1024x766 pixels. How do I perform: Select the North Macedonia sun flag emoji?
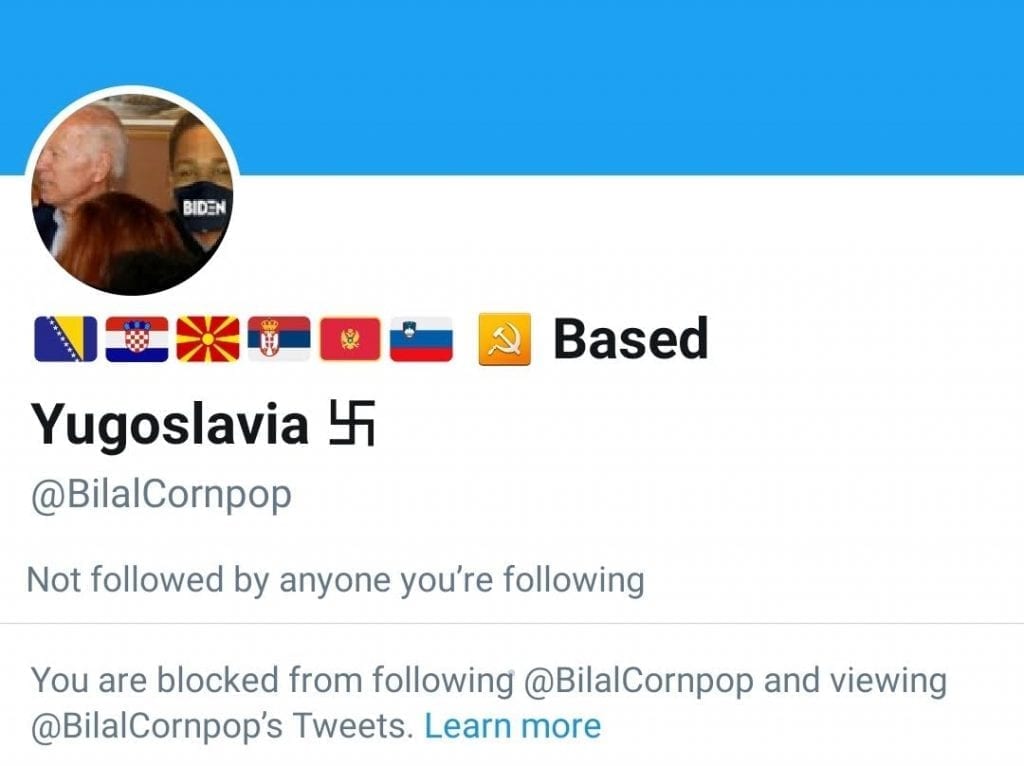pyautogui.click(x=208, y=339)
